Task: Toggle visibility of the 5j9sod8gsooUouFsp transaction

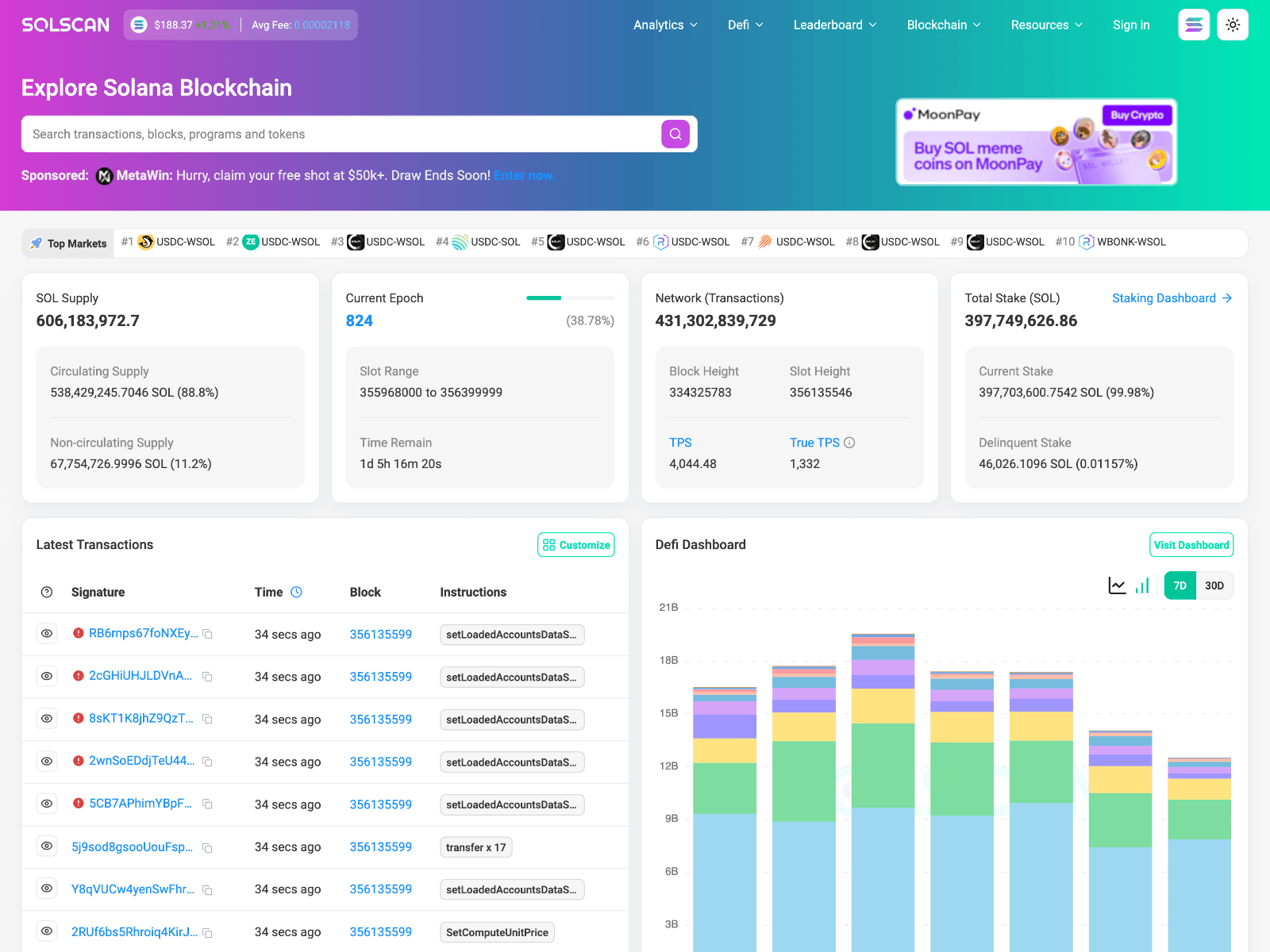Action: [46, 846]
